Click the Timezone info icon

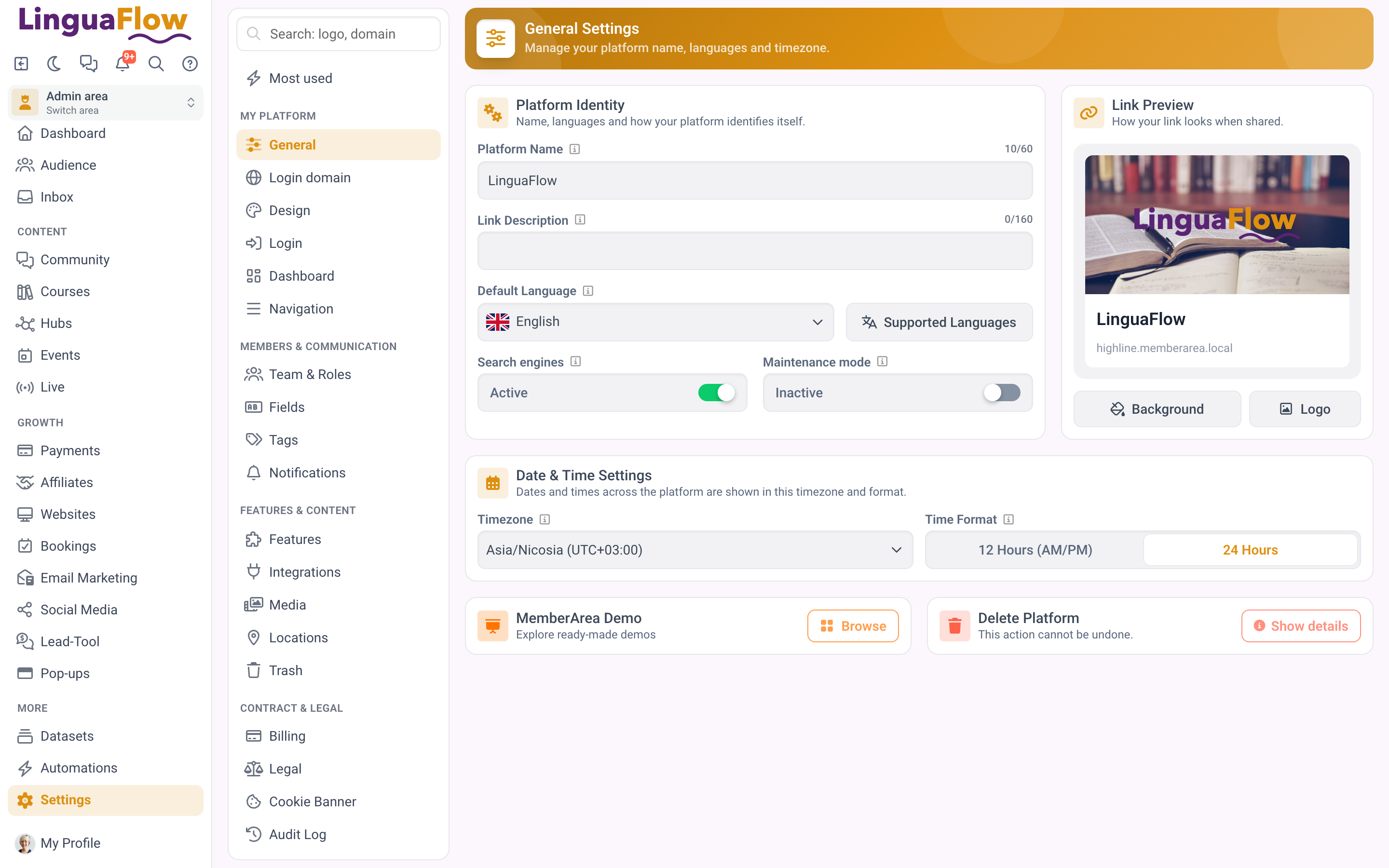545,519
